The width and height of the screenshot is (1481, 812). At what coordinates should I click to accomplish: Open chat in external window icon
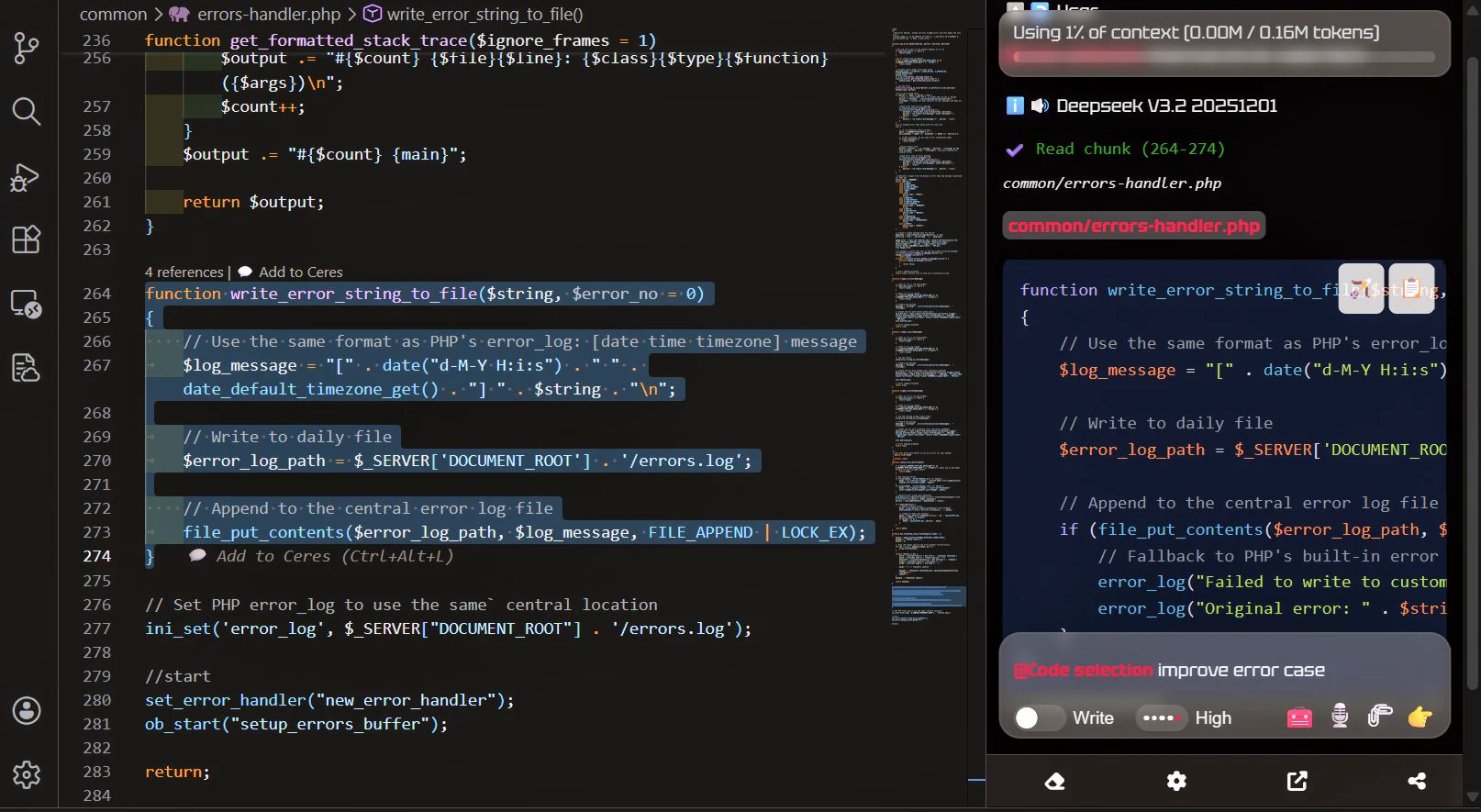click(x=1297, y=781)
